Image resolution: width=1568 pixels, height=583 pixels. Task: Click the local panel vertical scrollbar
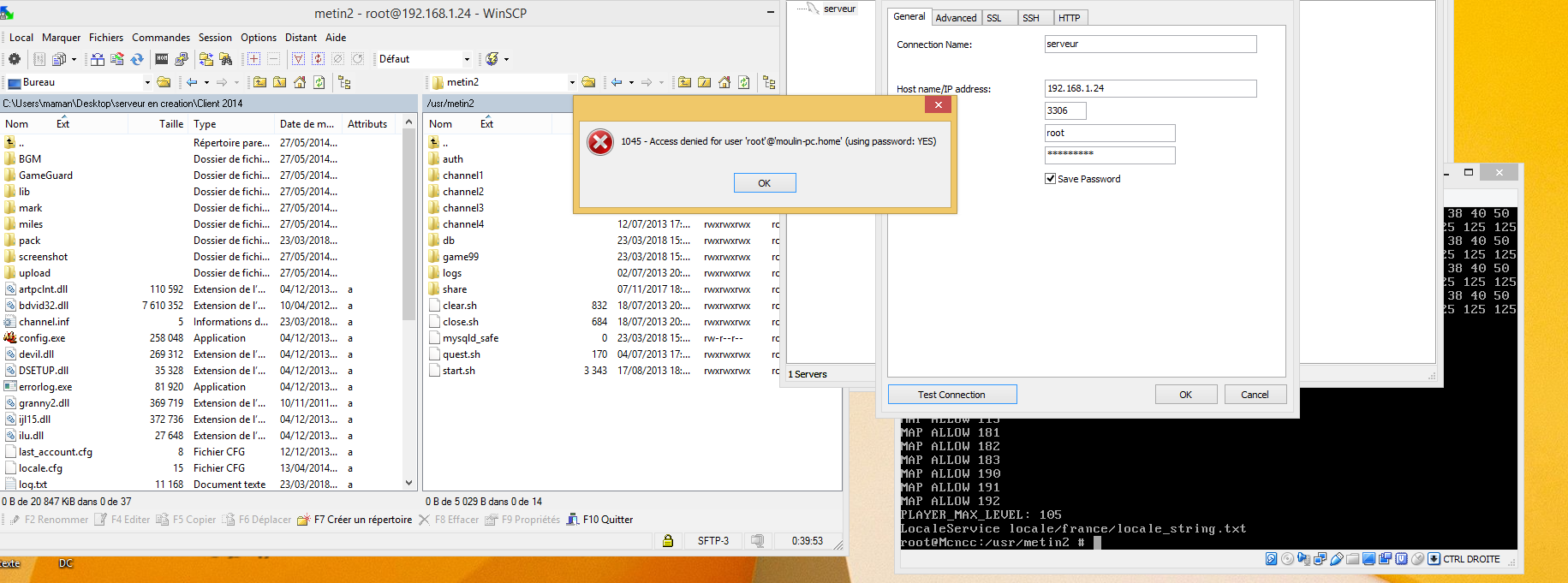click(408, 304)
